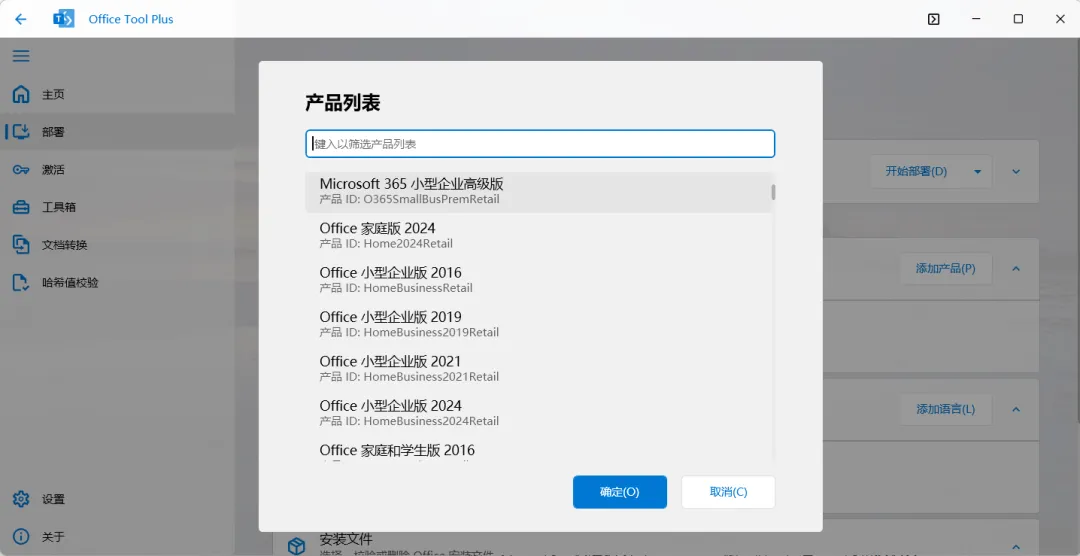The width and height of the screenshot is (1080, 556).
Task: Click the 添加语言(L) button
Action: [946, 409]
